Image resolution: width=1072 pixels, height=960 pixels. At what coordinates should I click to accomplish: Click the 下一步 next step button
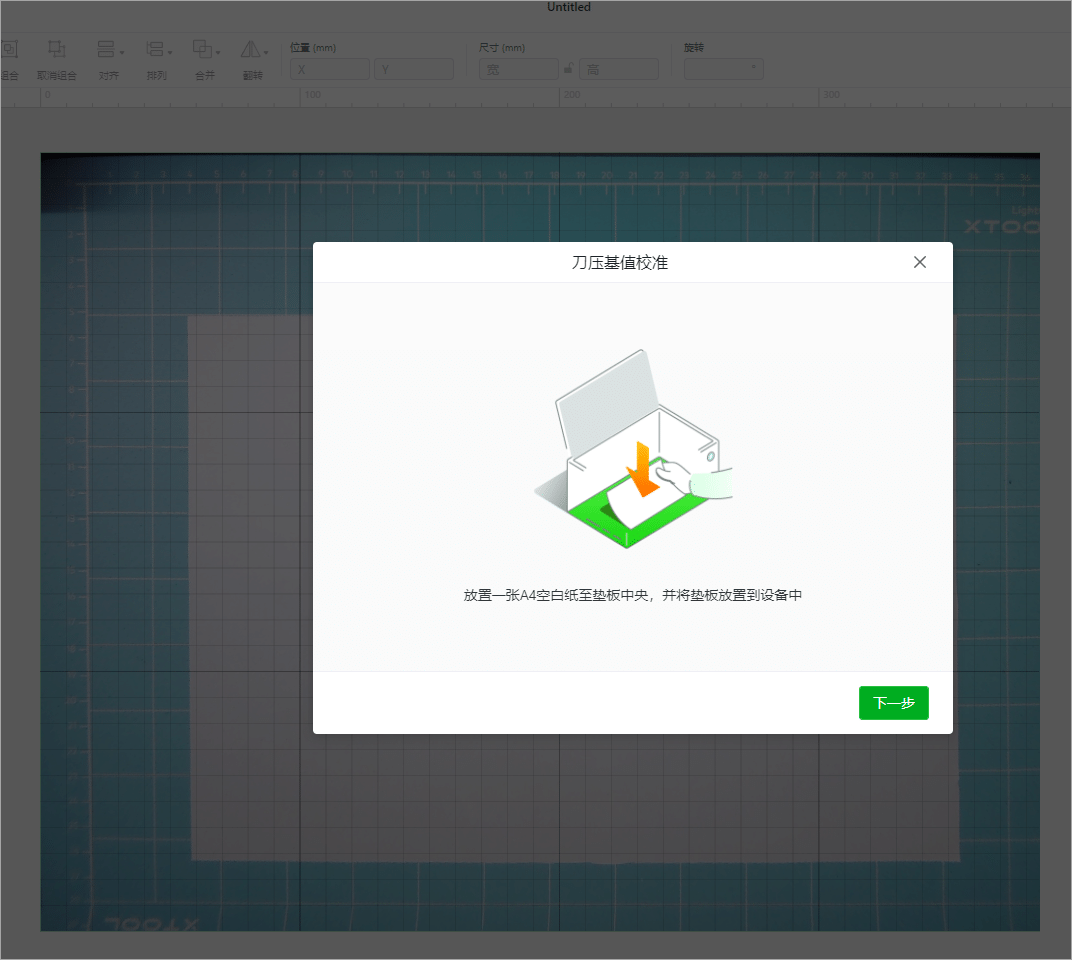pyautogui.click(x=893, y=702)
